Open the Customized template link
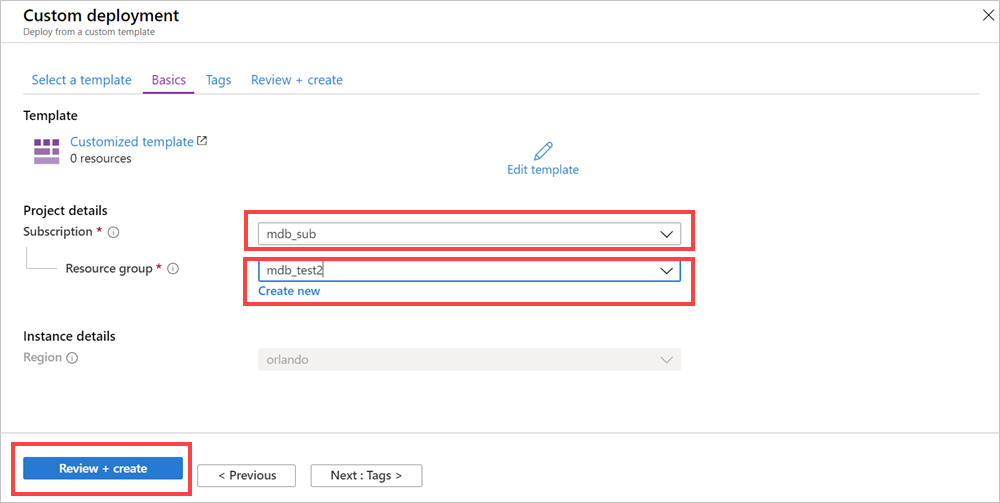 131,142
